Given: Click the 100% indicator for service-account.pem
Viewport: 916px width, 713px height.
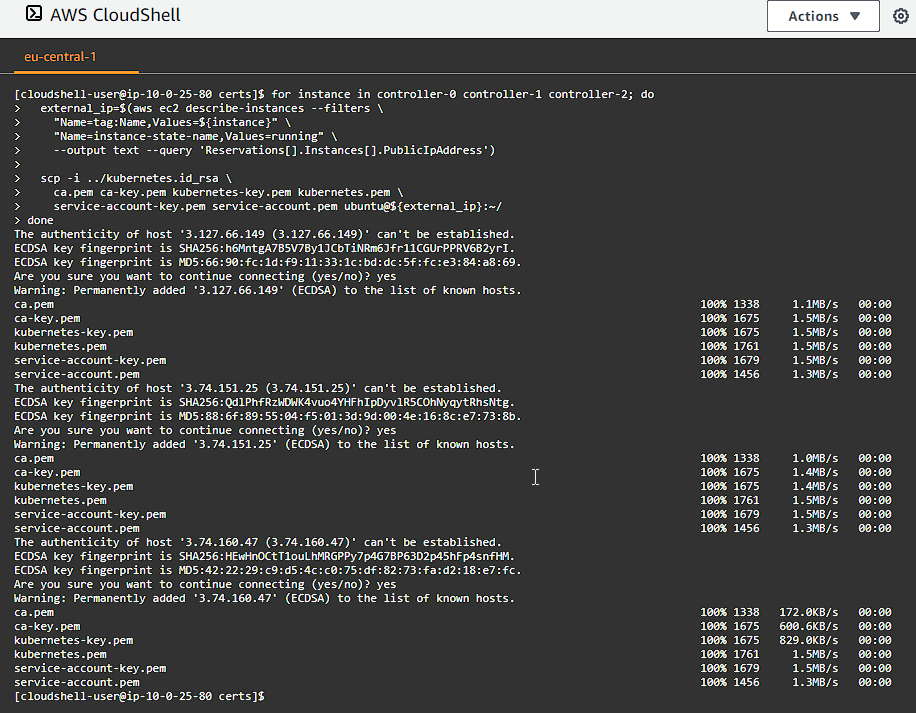Looking at the screenshot, I should click(x=712, y=681).
